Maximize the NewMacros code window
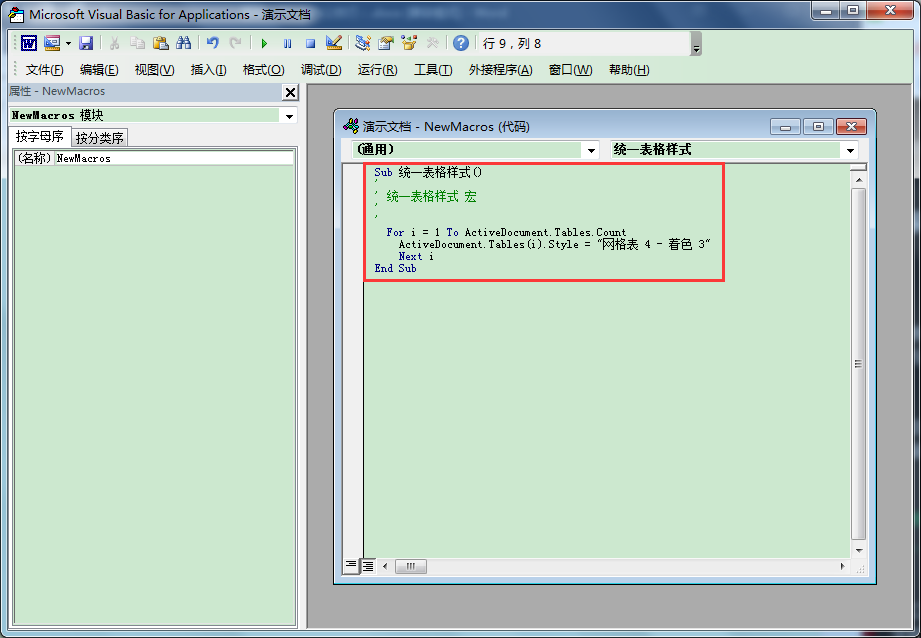921x638 pixels. coord(818,126)
